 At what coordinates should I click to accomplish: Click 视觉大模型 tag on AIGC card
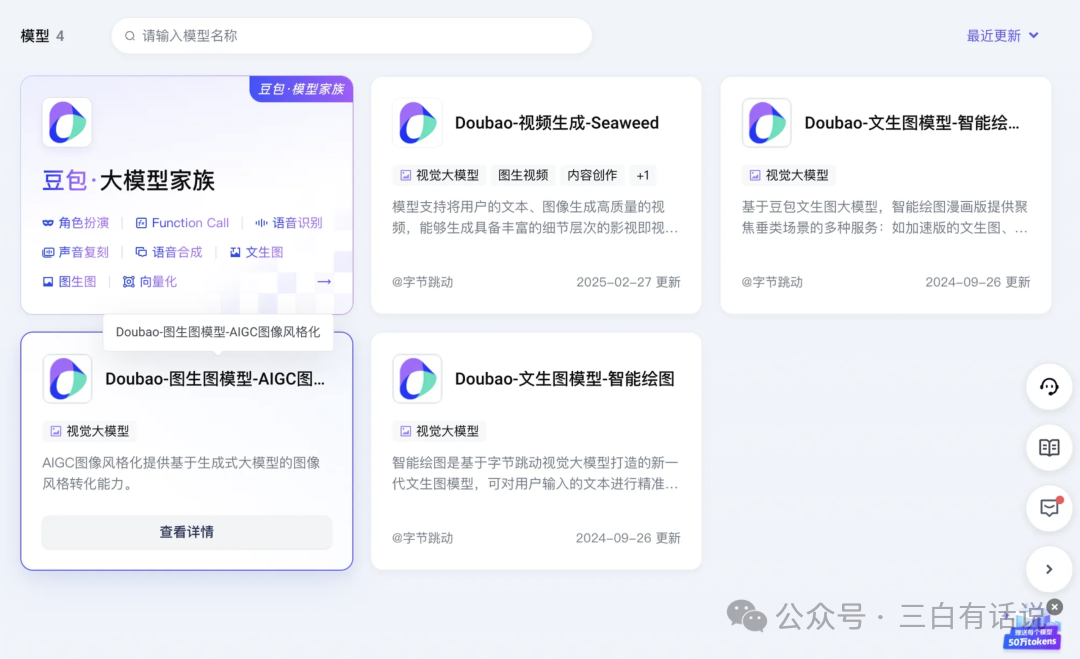(90, 431)
